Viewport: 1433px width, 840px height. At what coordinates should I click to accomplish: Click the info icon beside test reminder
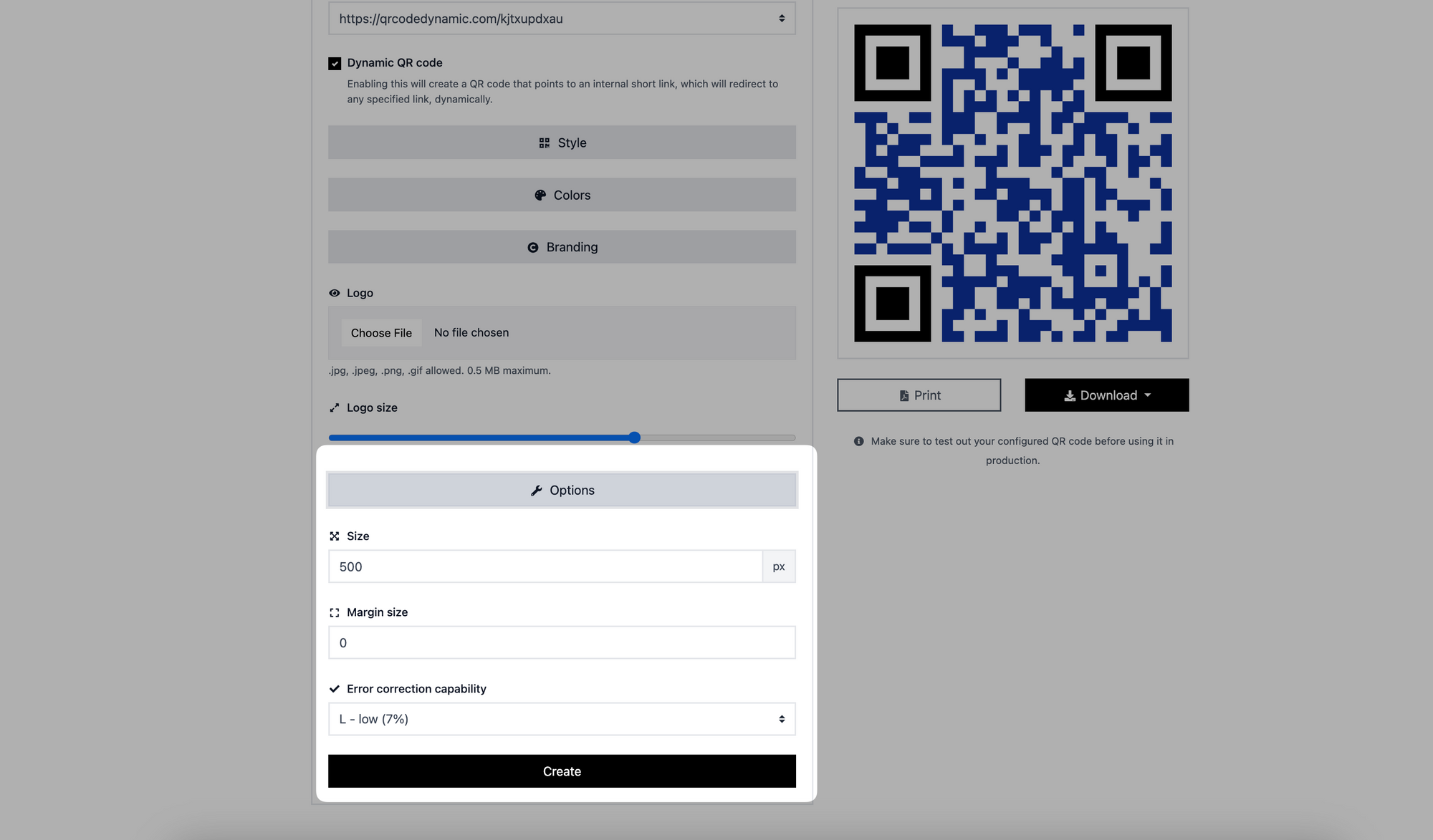(x=858, y=442)
